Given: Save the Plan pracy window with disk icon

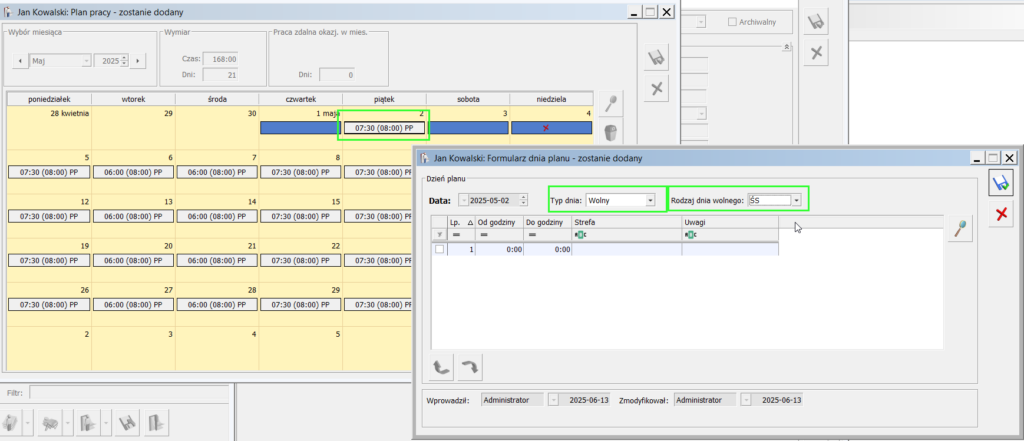Looking at the screenshot, I should pyautogui.click(x=657, y=58).
